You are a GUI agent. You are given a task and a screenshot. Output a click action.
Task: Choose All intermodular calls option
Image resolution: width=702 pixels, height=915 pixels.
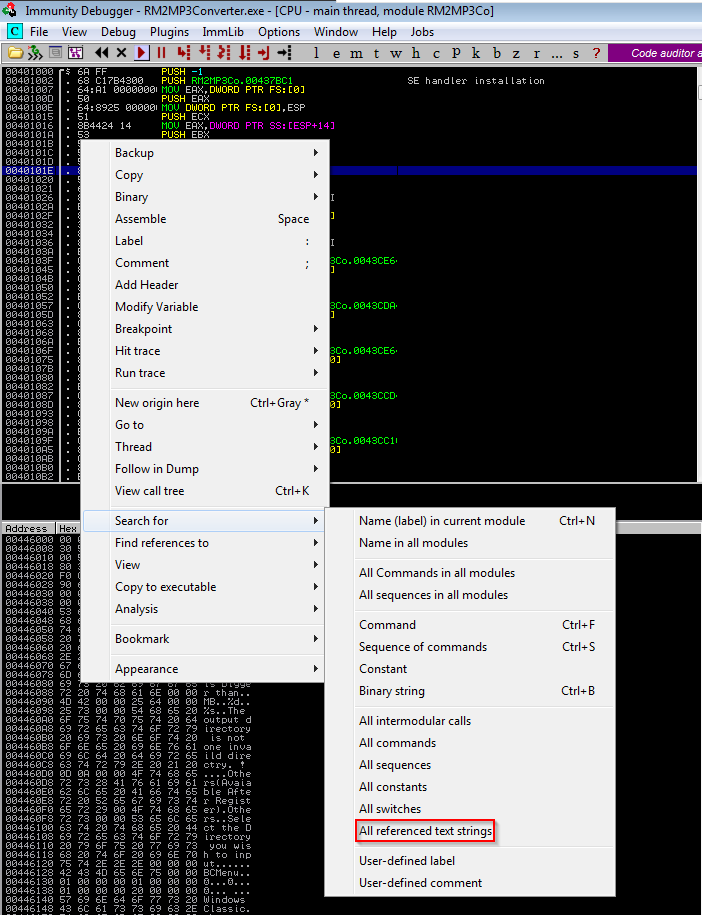click(414, 721)
